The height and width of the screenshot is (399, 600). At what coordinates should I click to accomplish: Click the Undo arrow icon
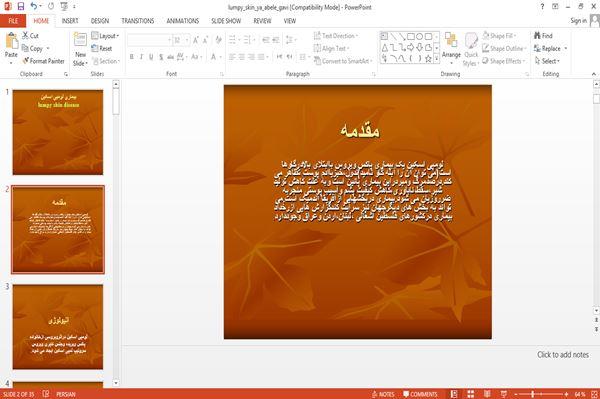click(34, 7)
